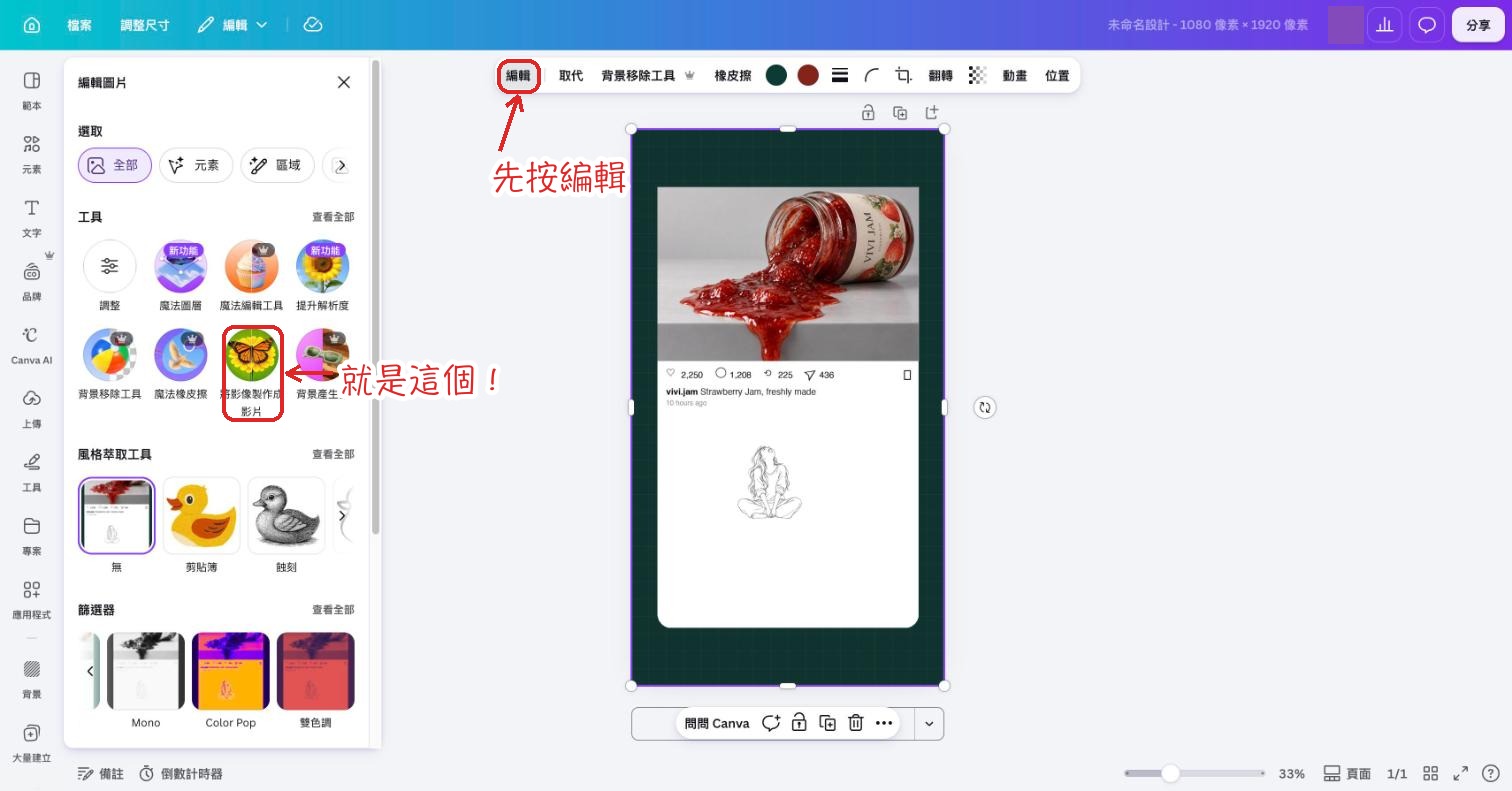Open the 應用程式 apps sidebar tab
Viewport: 1512px width, 791px height.
coord(32,599)
